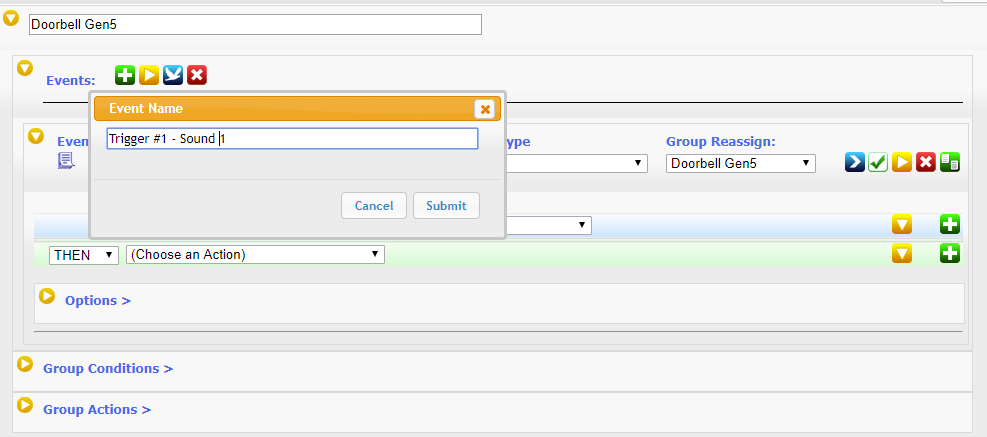Screen dimensions: 987x437
Task: Click the event notes document icon
Action: [66, 161]
